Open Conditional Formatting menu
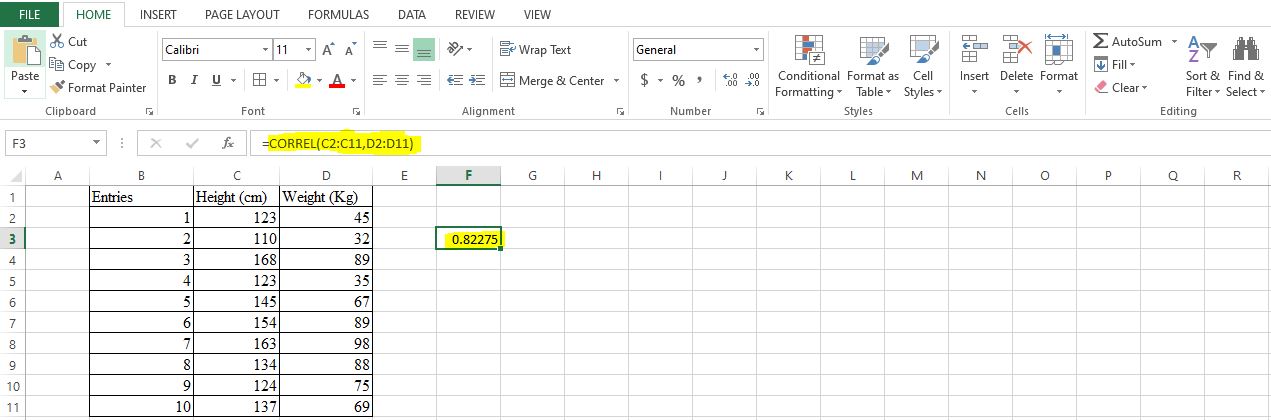 (808, 66)
